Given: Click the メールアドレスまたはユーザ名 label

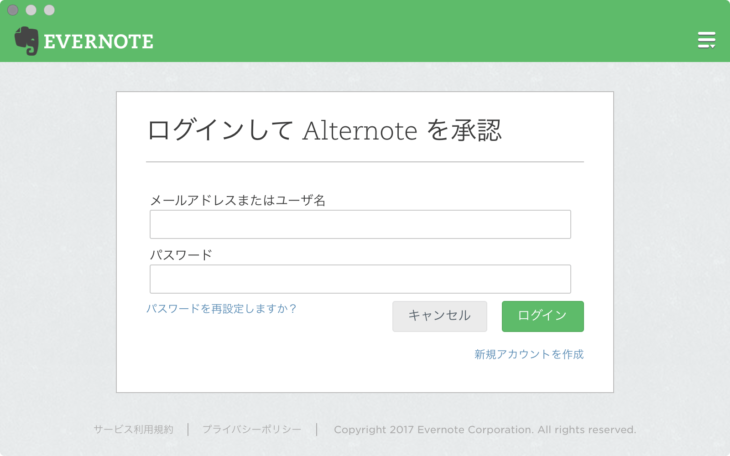Looking at the screenshot, I should [237, 200].
